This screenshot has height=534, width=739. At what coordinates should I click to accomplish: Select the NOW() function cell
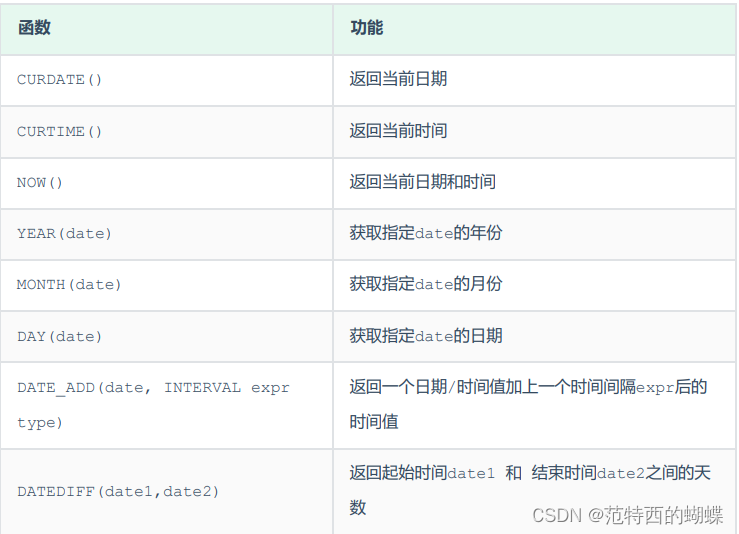[x=167, y=184]
